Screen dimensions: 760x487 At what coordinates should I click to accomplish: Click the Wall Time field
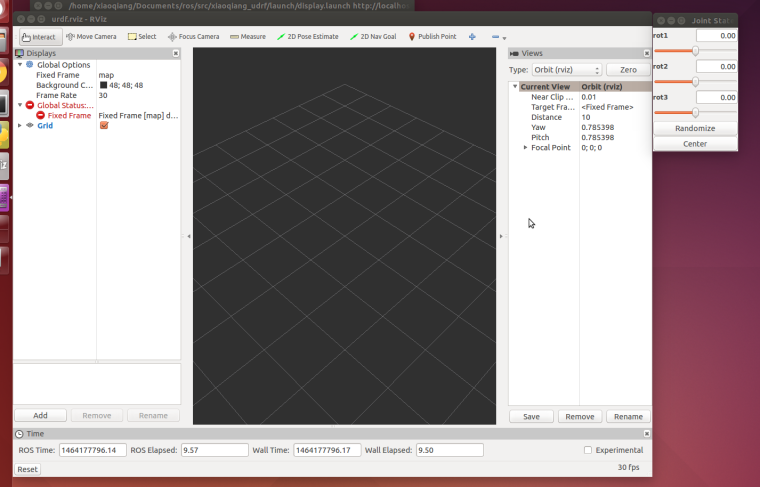(x=327, y=450)
